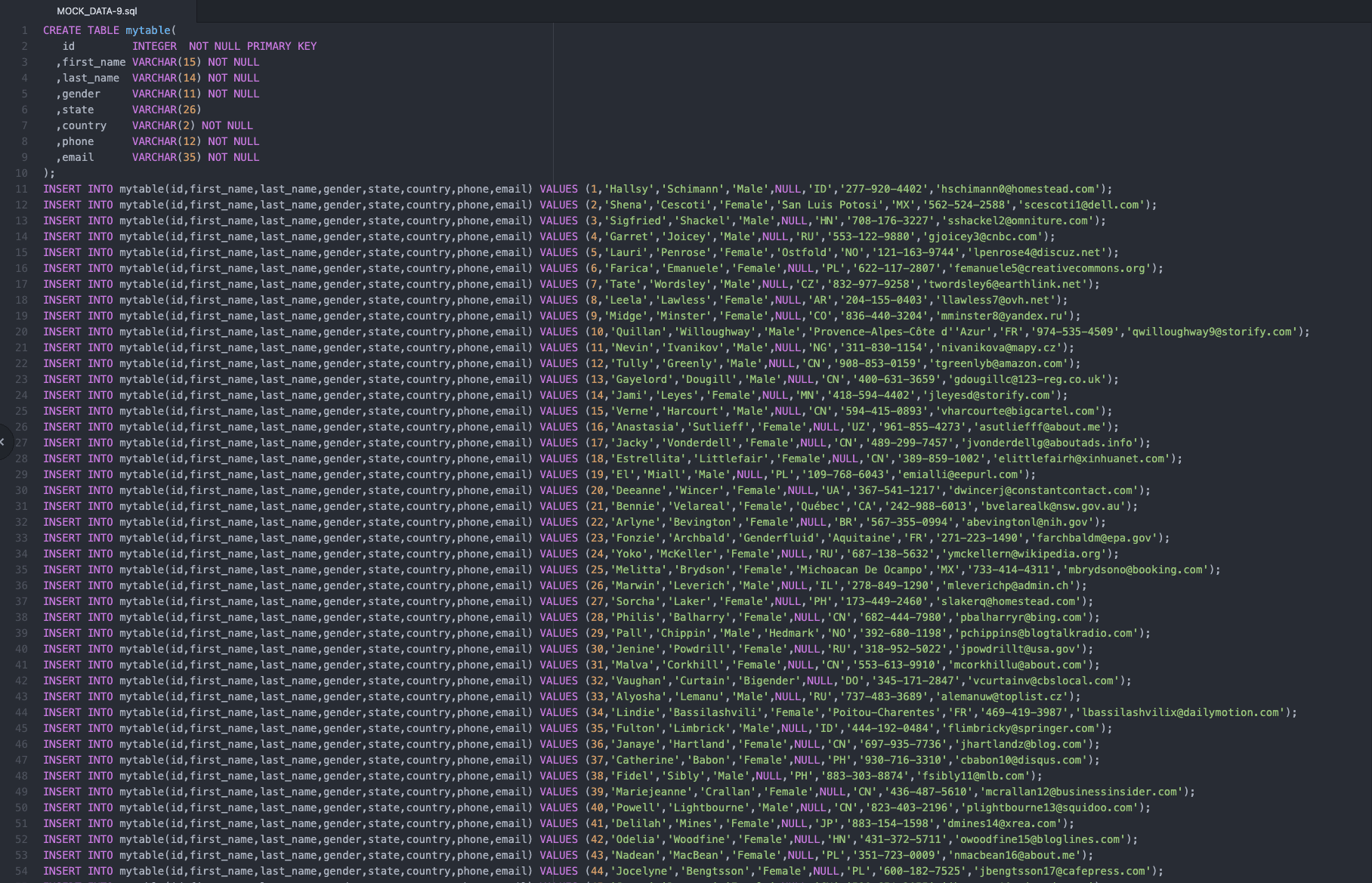This screenshot has width=1372, height=883.
Task: Click 'VARCHAR(14)' on the last_name line
Action: pyautogui.click(x=167, y=78)
